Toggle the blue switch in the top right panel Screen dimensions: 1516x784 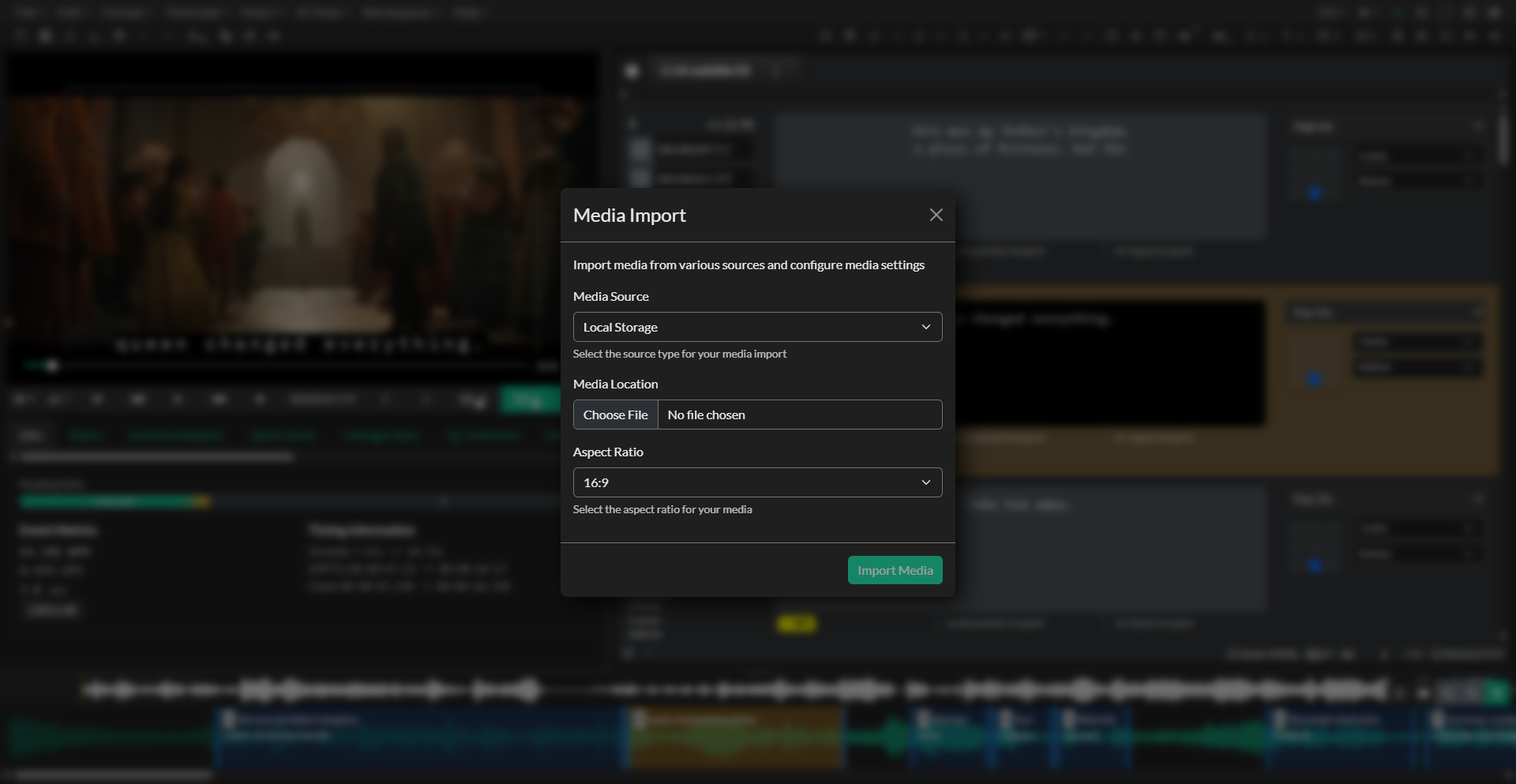1315,193
